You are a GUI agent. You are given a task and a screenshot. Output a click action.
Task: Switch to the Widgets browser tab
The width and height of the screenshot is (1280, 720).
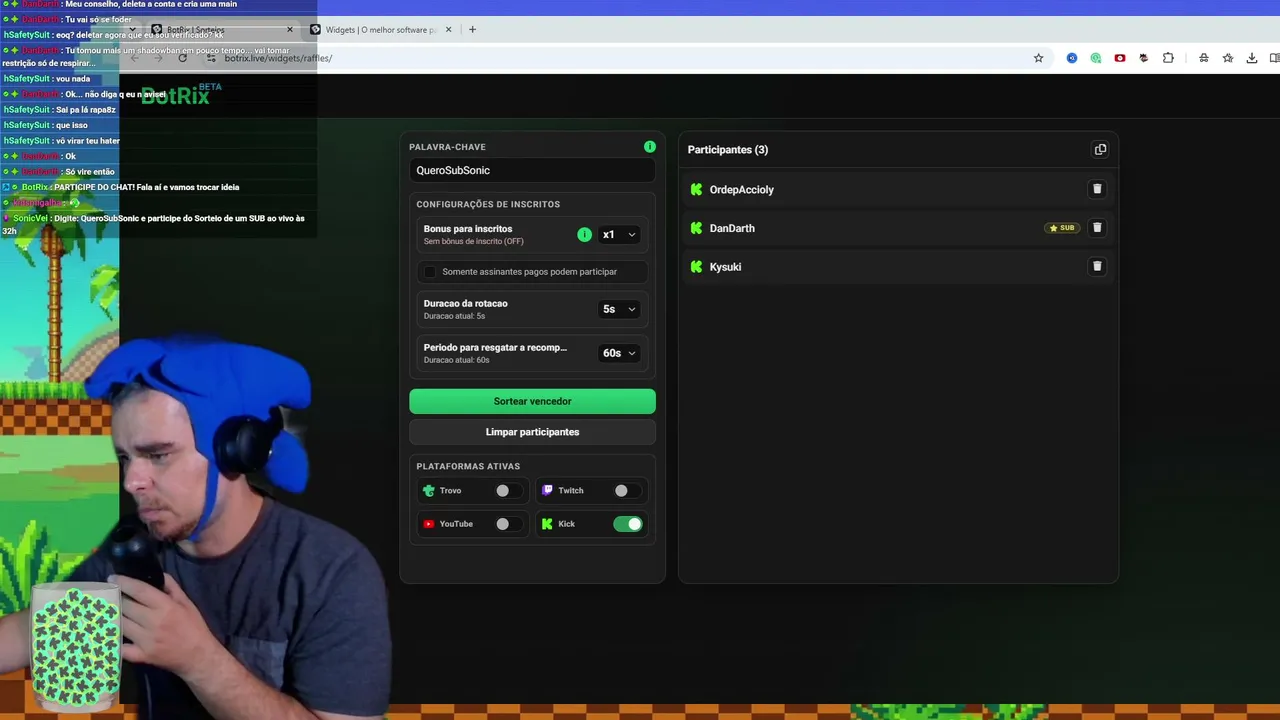click(381, 29)
